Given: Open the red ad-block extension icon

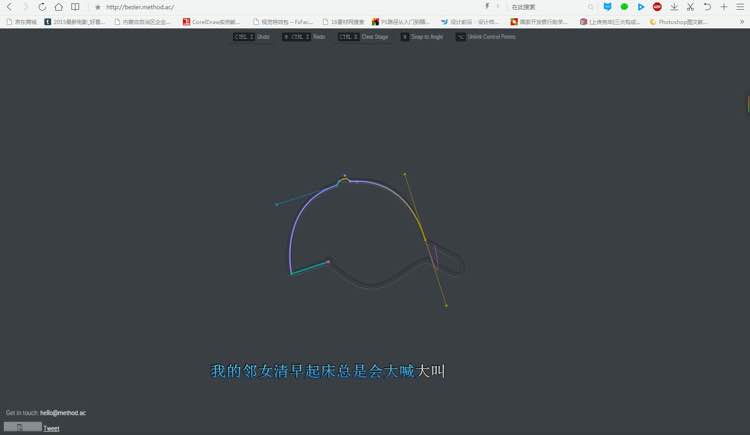Looking at the screenshot, I should pos(657,7).
